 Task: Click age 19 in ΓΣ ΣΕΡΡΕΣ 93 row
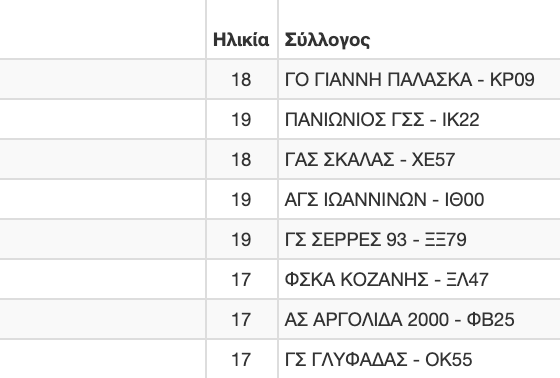click(241, 239)
